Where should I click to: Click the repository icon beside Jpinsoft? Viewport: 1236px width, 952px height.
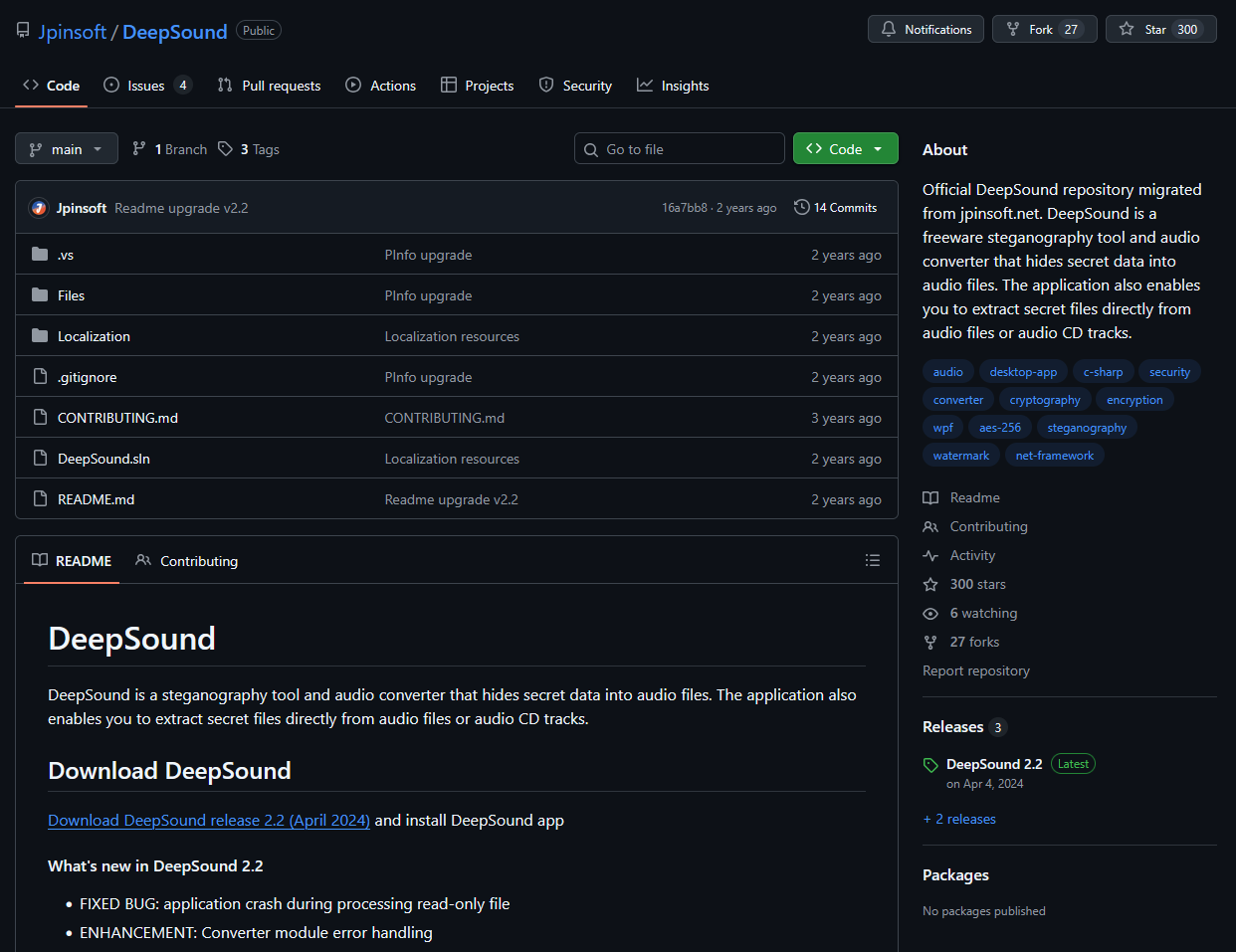click(x=23, y=31)
